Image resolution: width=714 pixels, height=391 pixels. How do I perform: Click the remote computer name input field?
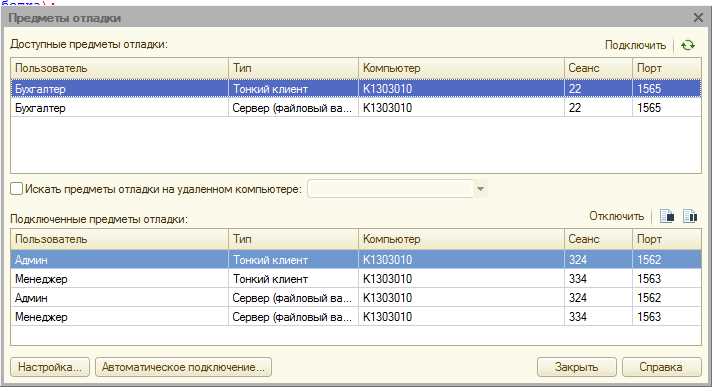pyautogui.click(x=391, y=188)
